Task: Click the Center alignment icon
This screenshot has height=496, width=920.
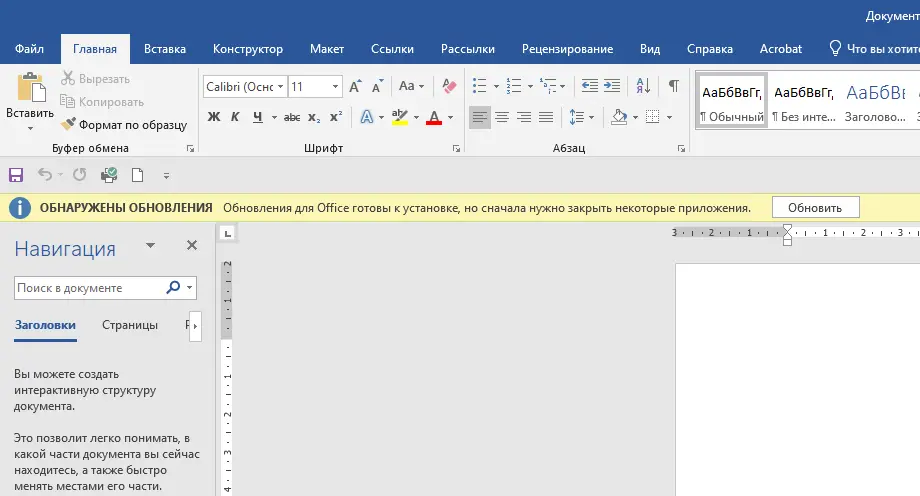Action: click(x=502, y=117)
